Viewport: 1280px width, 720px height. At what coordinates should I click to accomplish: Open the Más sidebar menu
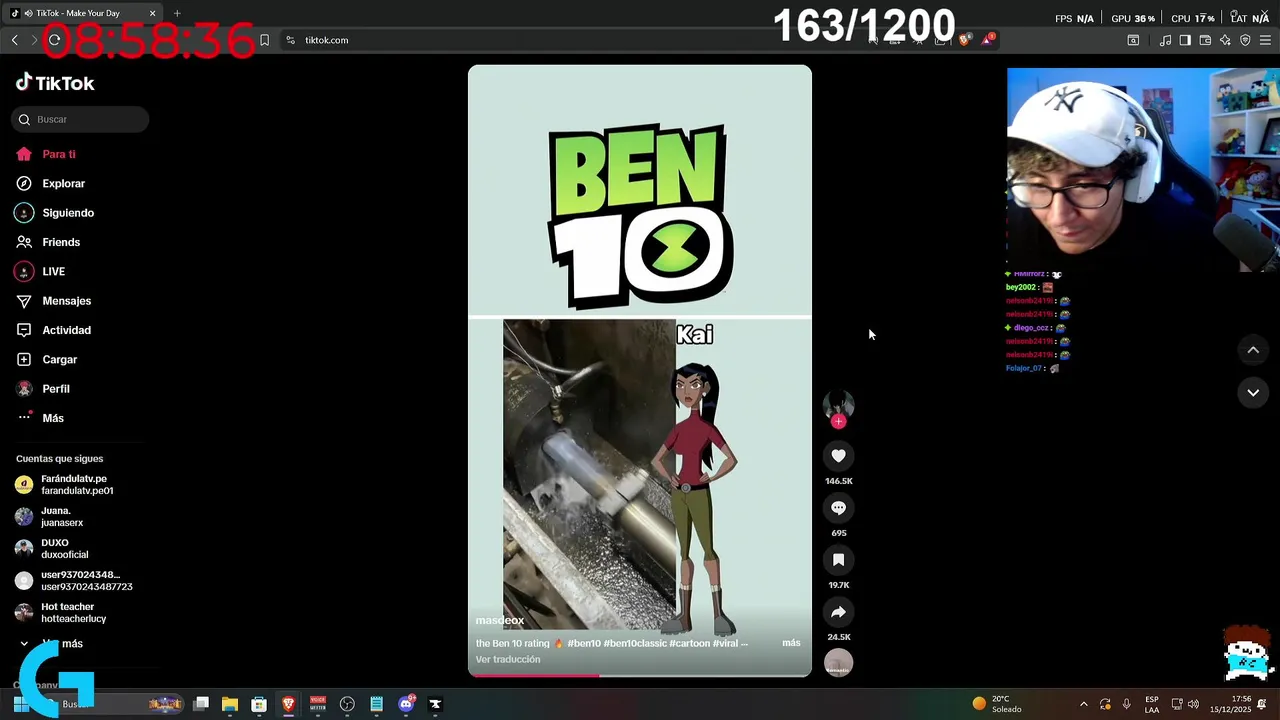pos(40,418)
